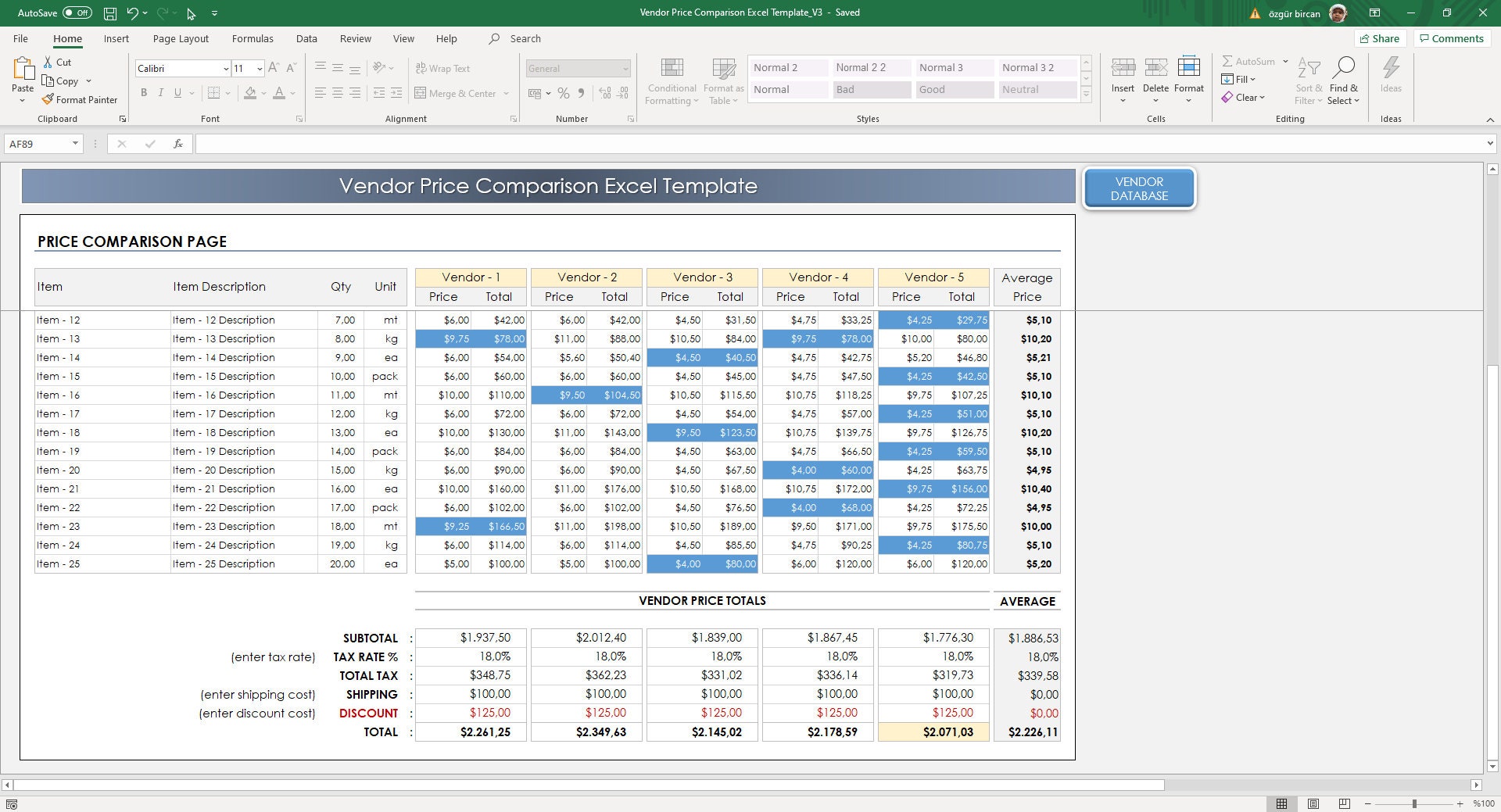
Task: Toggle Bold formatting
Action: pos(144,93)
